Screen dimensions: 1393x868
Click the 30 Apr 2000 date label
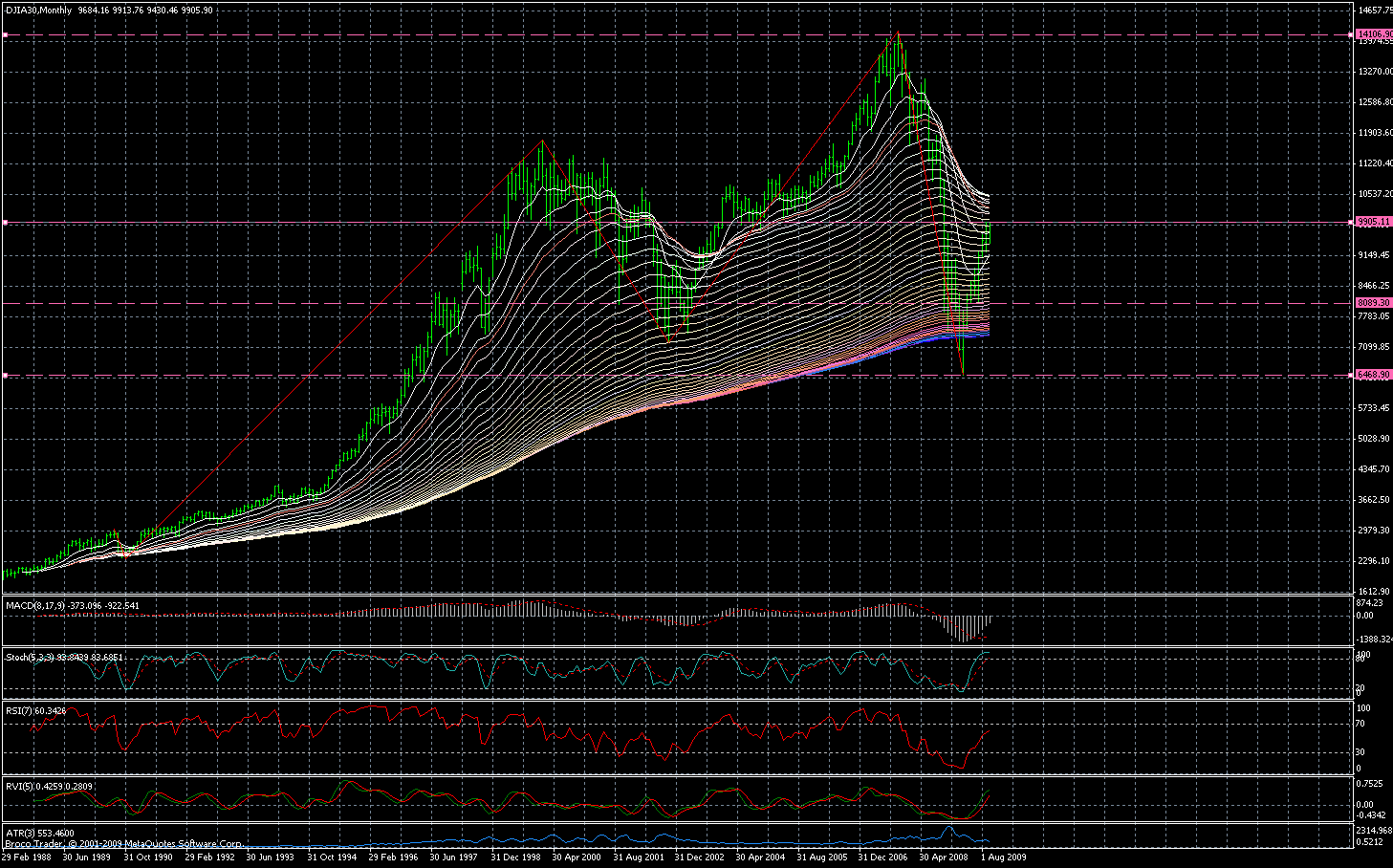(577, 857)
